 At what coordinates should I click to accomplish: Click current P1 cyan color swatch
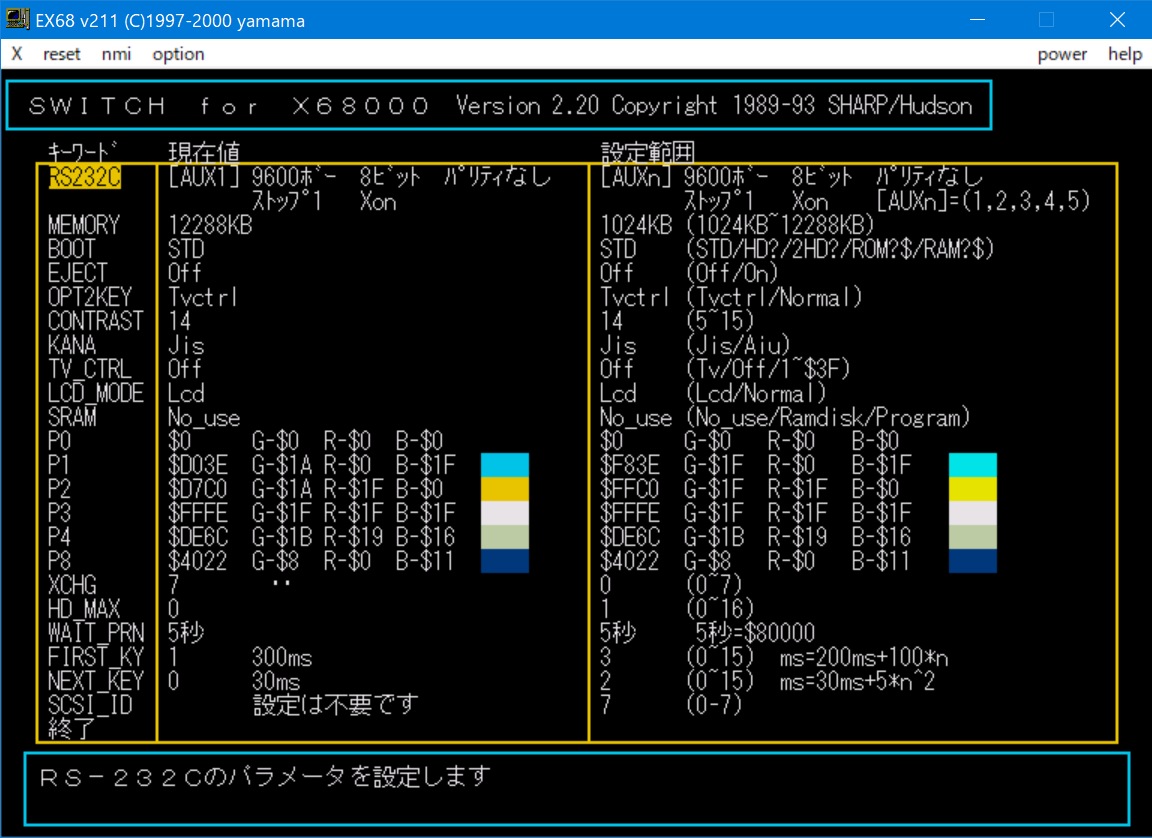505,466
